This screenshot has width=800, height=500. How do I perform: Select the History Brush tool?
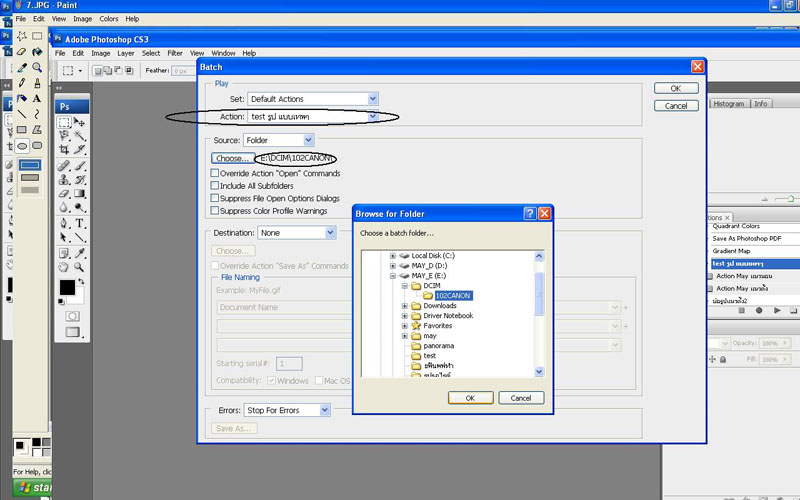tap(79, 180)
